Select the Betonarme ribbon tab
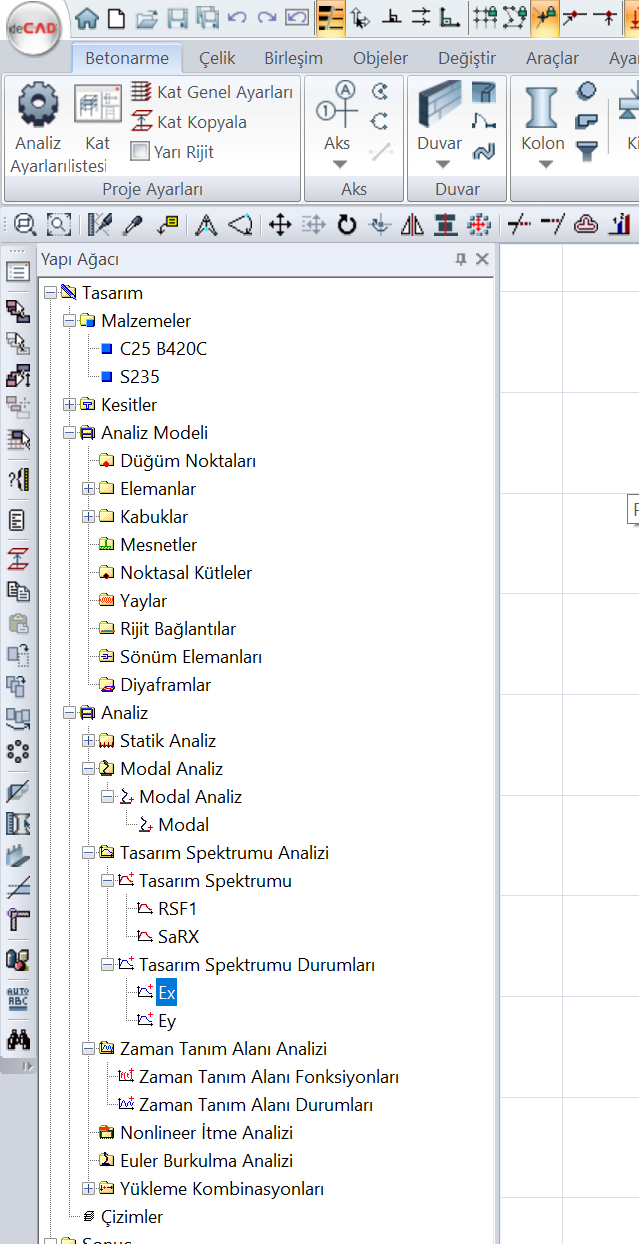The height and width of the screenshot is (1244, 639). pos(127,59)
